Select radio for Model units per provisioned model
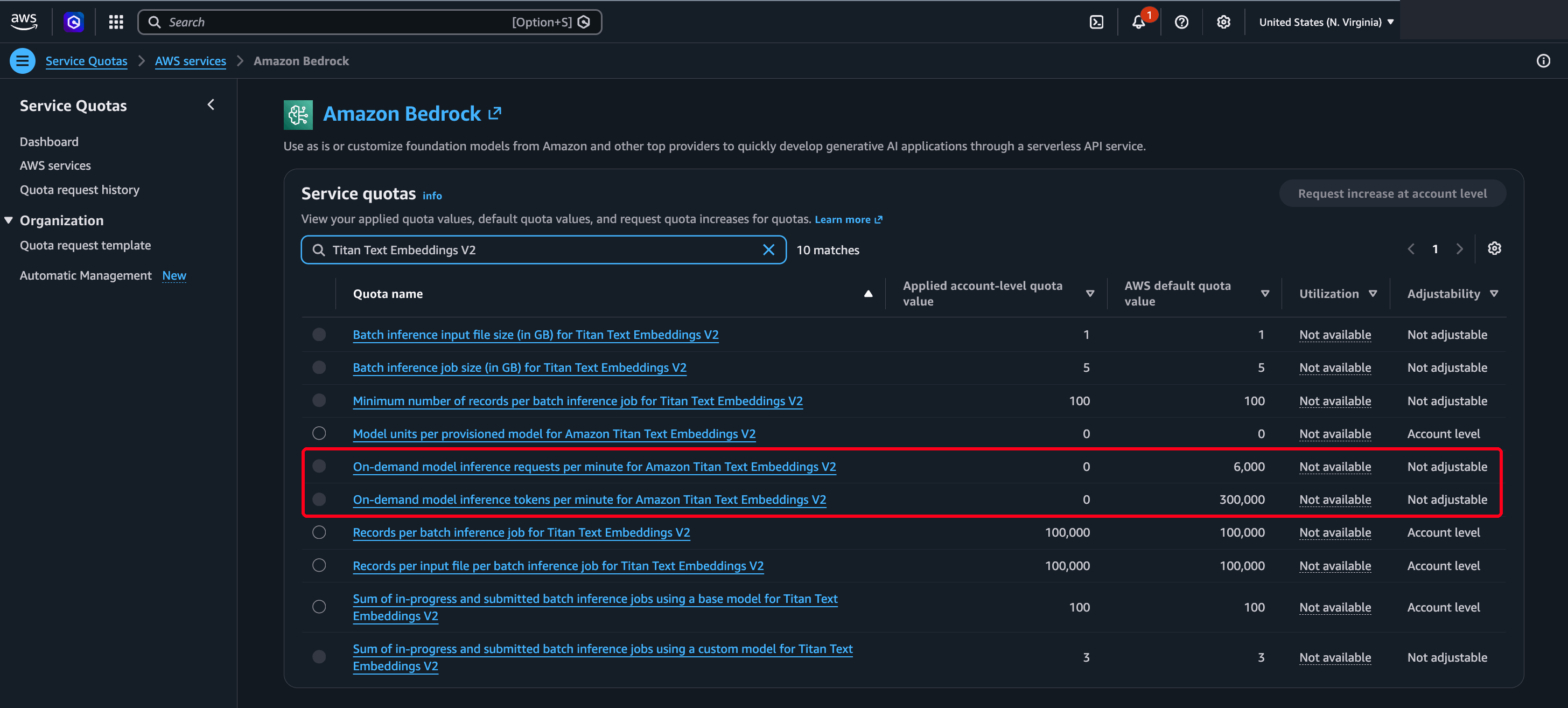Image resolution: width=1568 pixels, height=708 pixels. tap(319, 433)
